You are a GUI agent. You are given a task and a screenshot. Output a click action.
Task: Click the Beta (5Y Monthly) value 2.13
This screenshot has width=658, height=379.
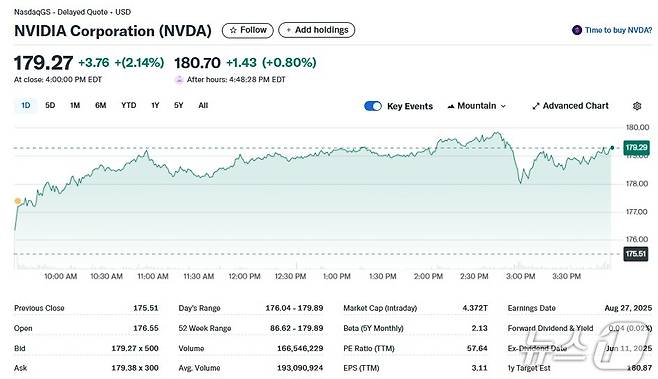click(479, 328)
